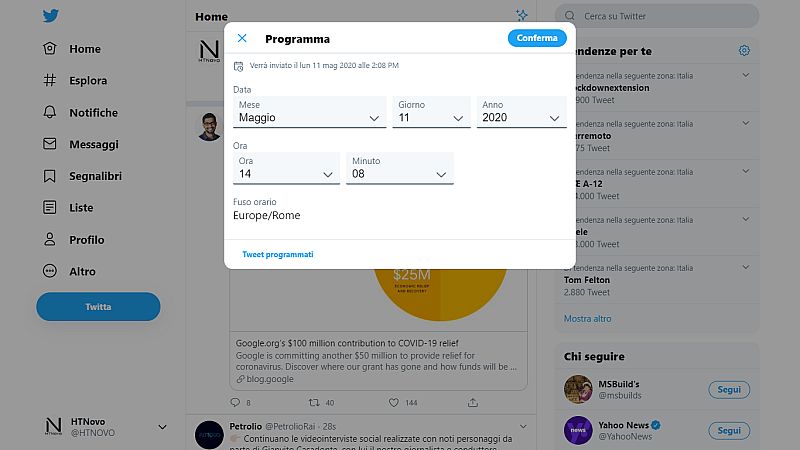The height and width of the screenshot is (450, 800).
Task: Close the Programma dialog with X
Action: tap(242, 39)
